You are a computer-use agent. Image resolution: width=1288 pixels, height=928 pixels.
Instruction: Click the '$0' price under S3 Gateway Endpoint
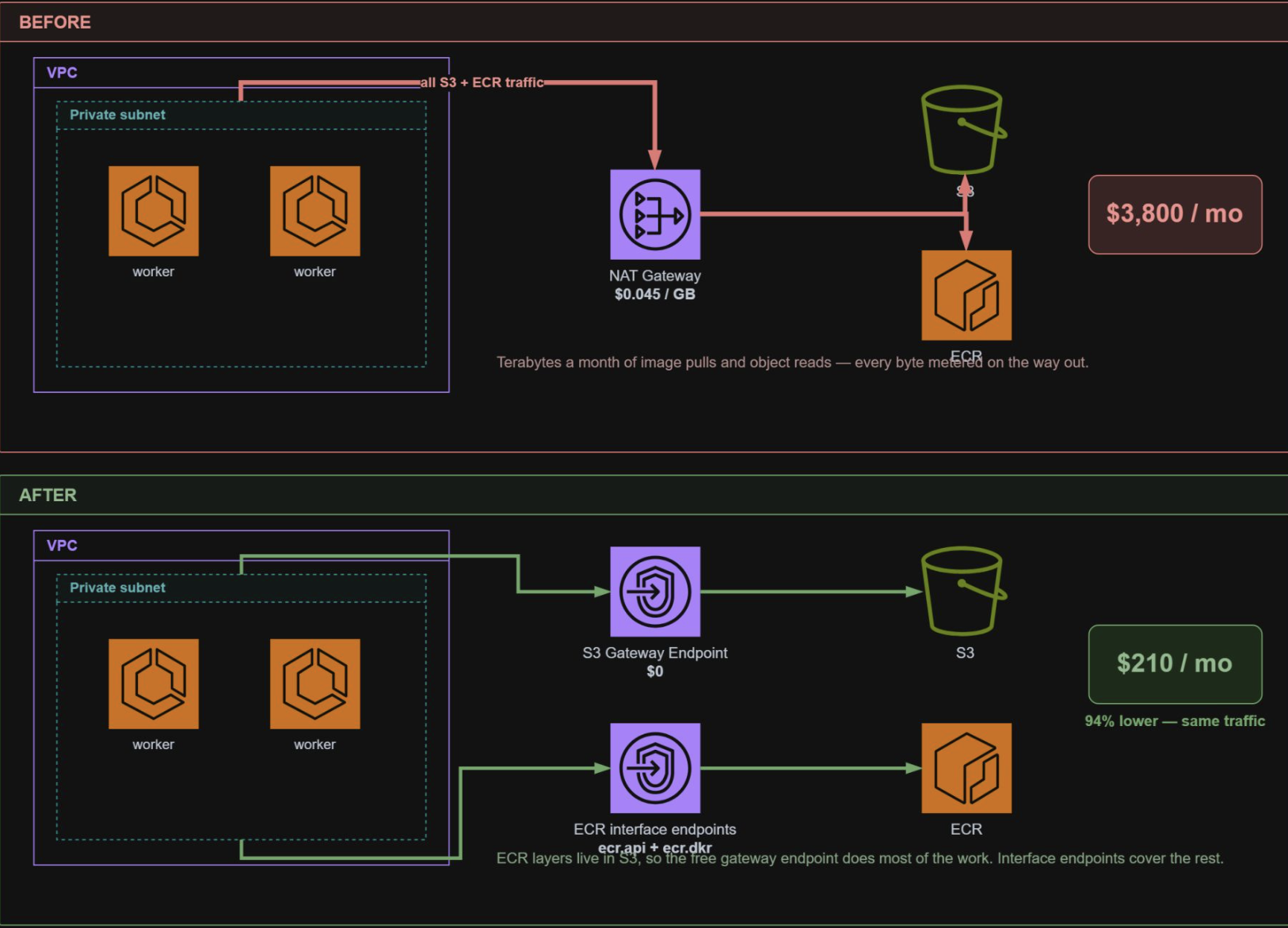tap(655, 671)
